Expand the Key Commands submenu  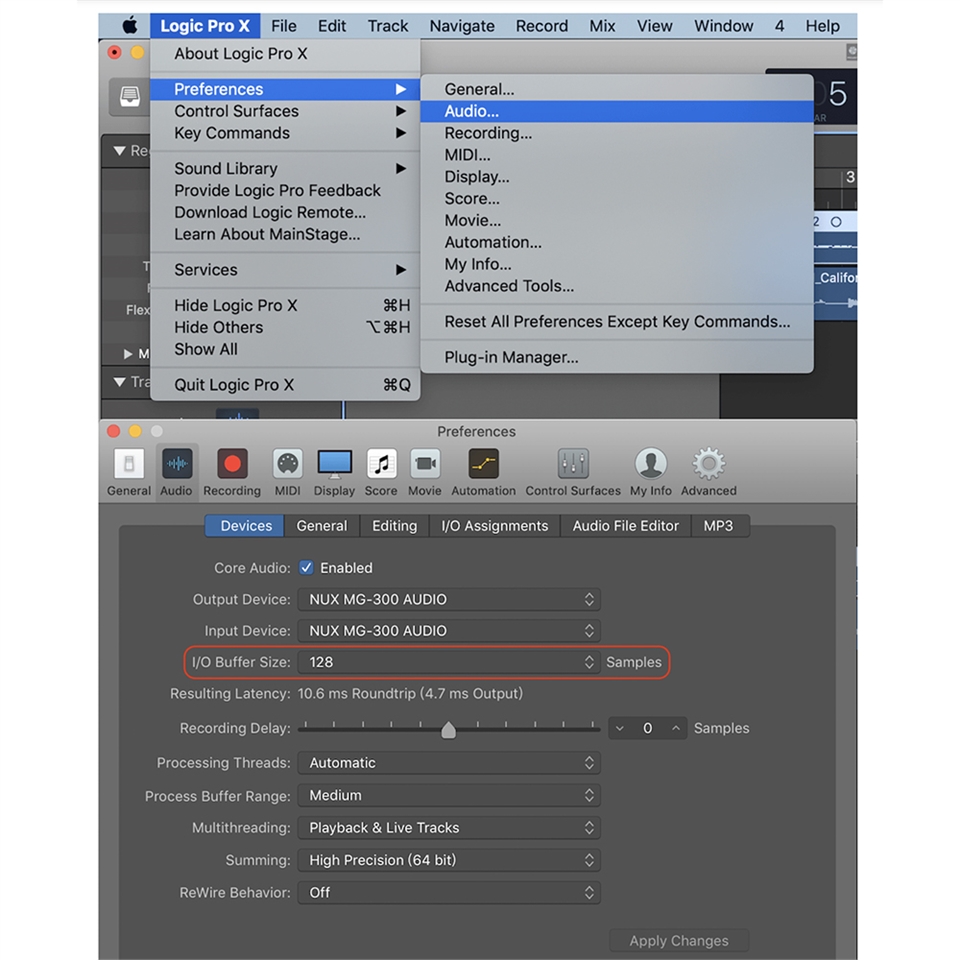pyautogui.click(x=285, y=133)
